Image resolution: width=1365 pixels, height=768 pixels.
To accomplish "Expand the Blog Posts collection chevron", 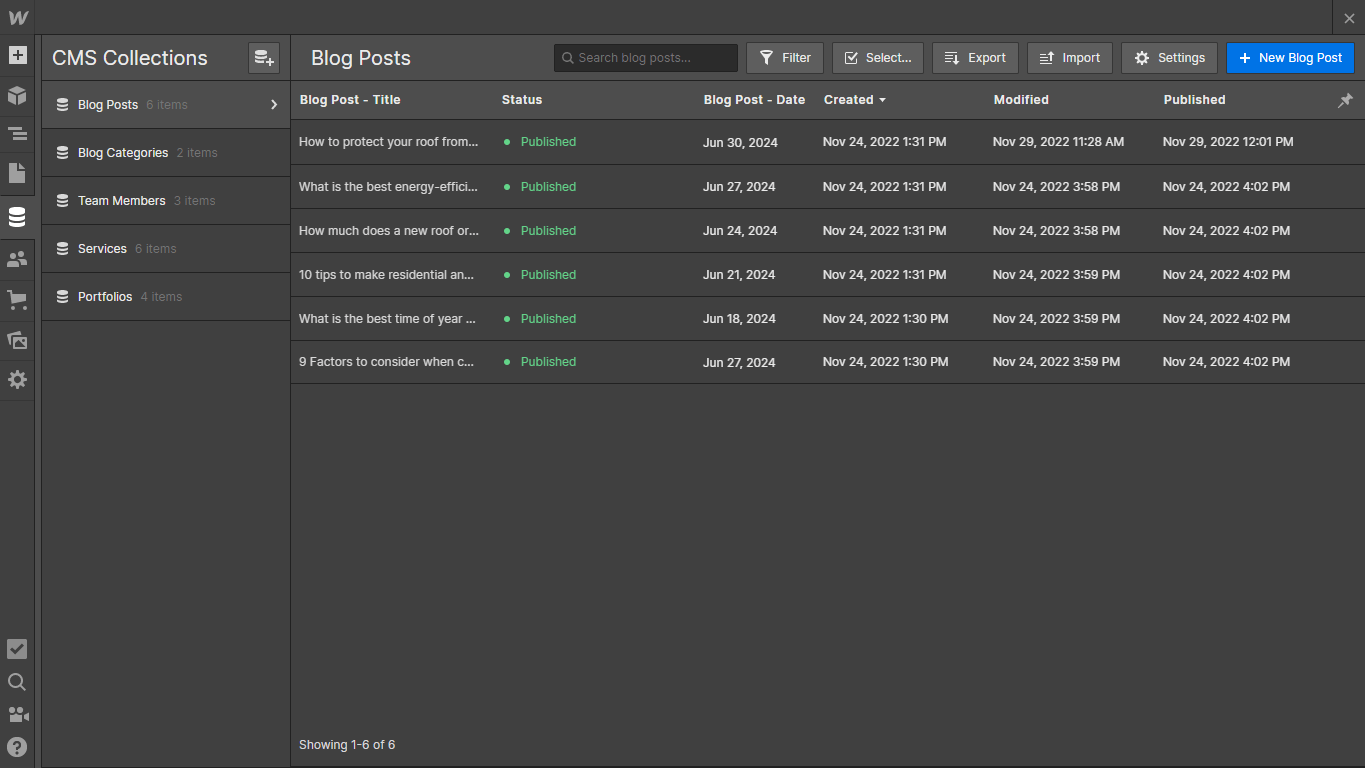I will click(x=274, y=105).
